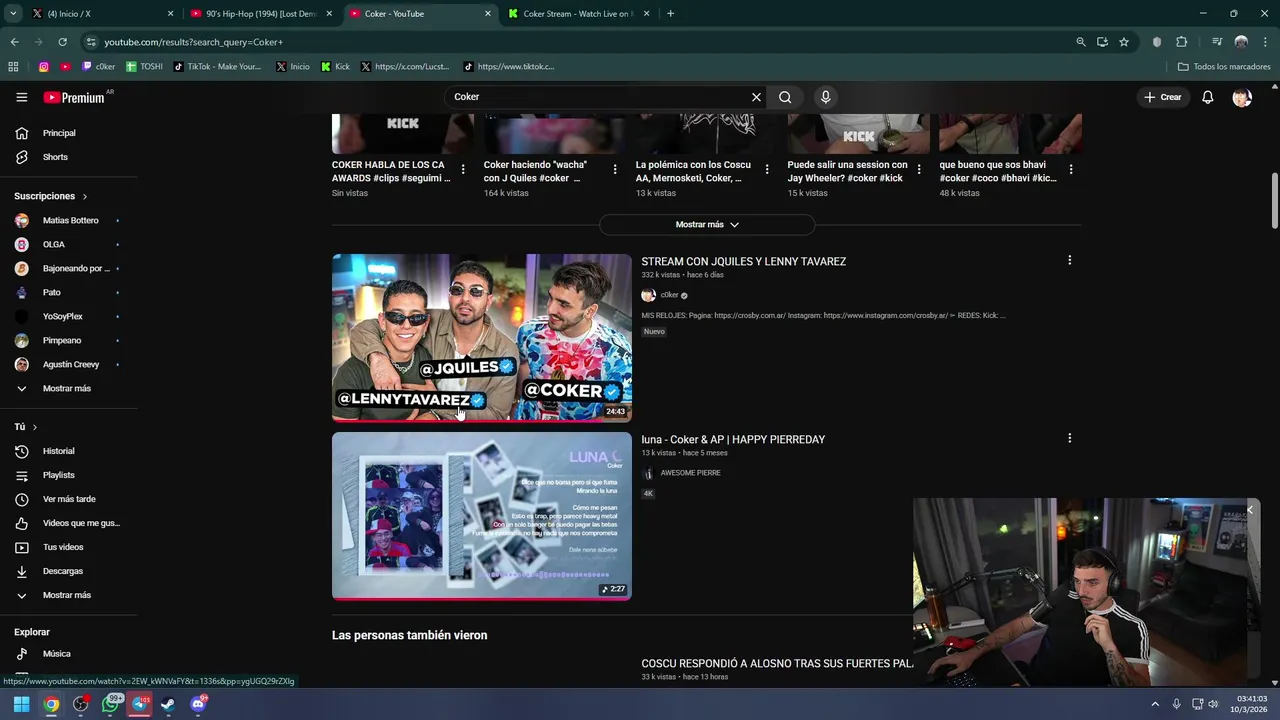Switch to 90's Hip-Hop (1994) tab
The image size is (1280, 720).
click(x=260, y=14)
